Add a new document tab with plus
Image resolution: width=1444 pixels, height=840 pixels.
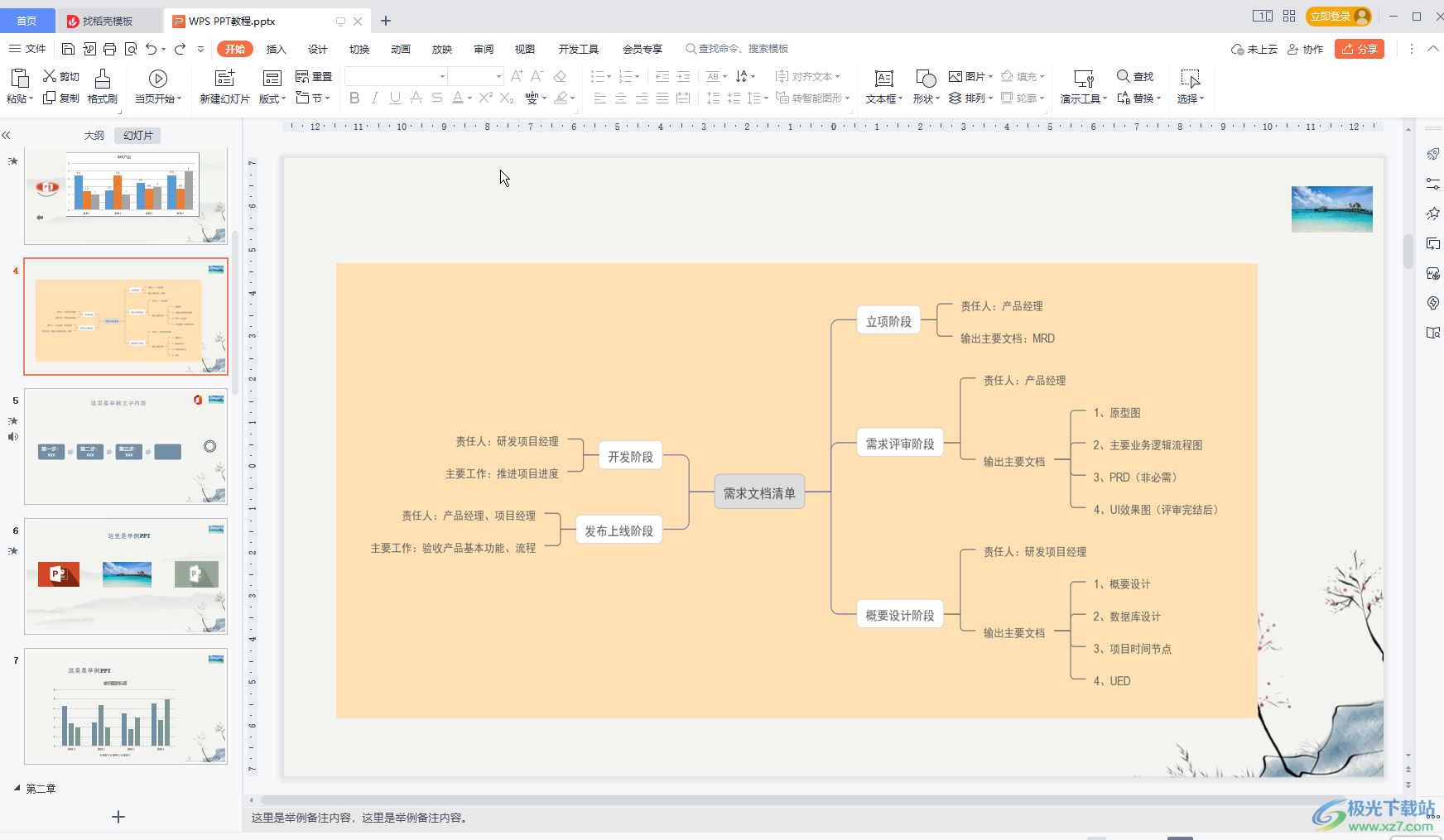click(x=386, y=21)
